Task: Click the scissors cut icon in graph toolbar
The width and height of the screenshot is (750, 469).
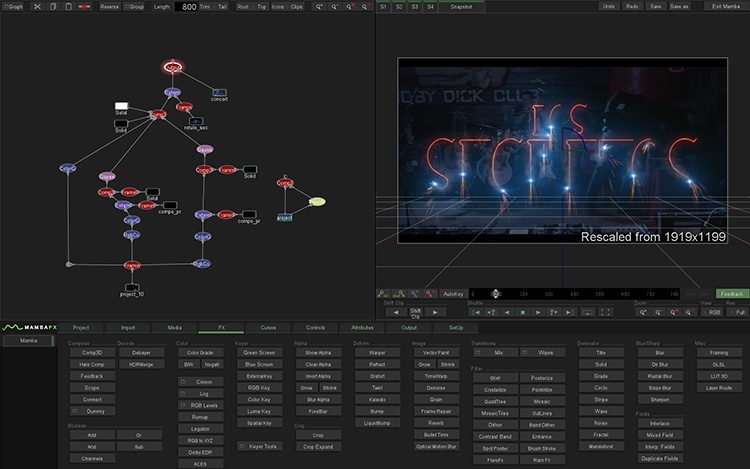Action: click(37, 7)
